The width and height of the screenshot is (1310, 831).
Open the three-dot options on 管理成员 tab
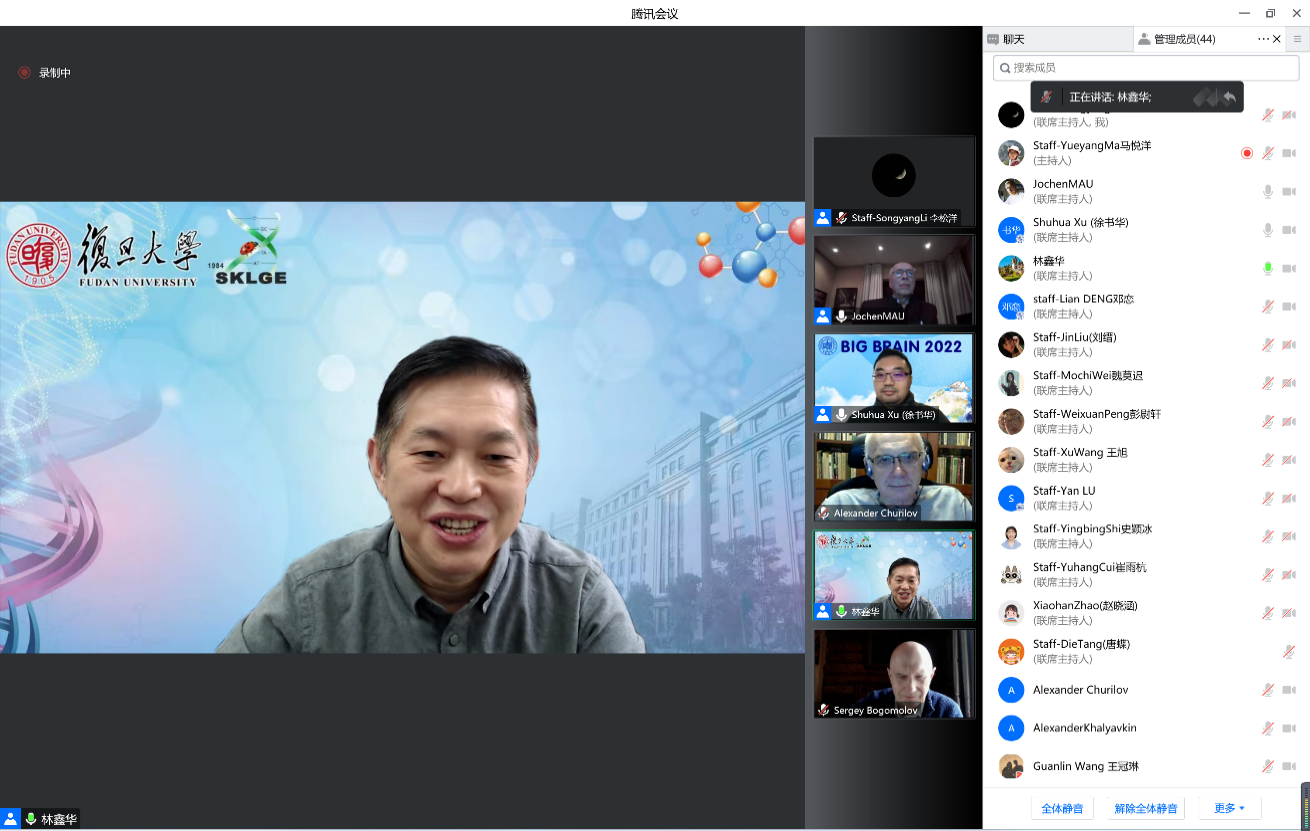[1263, 39]
